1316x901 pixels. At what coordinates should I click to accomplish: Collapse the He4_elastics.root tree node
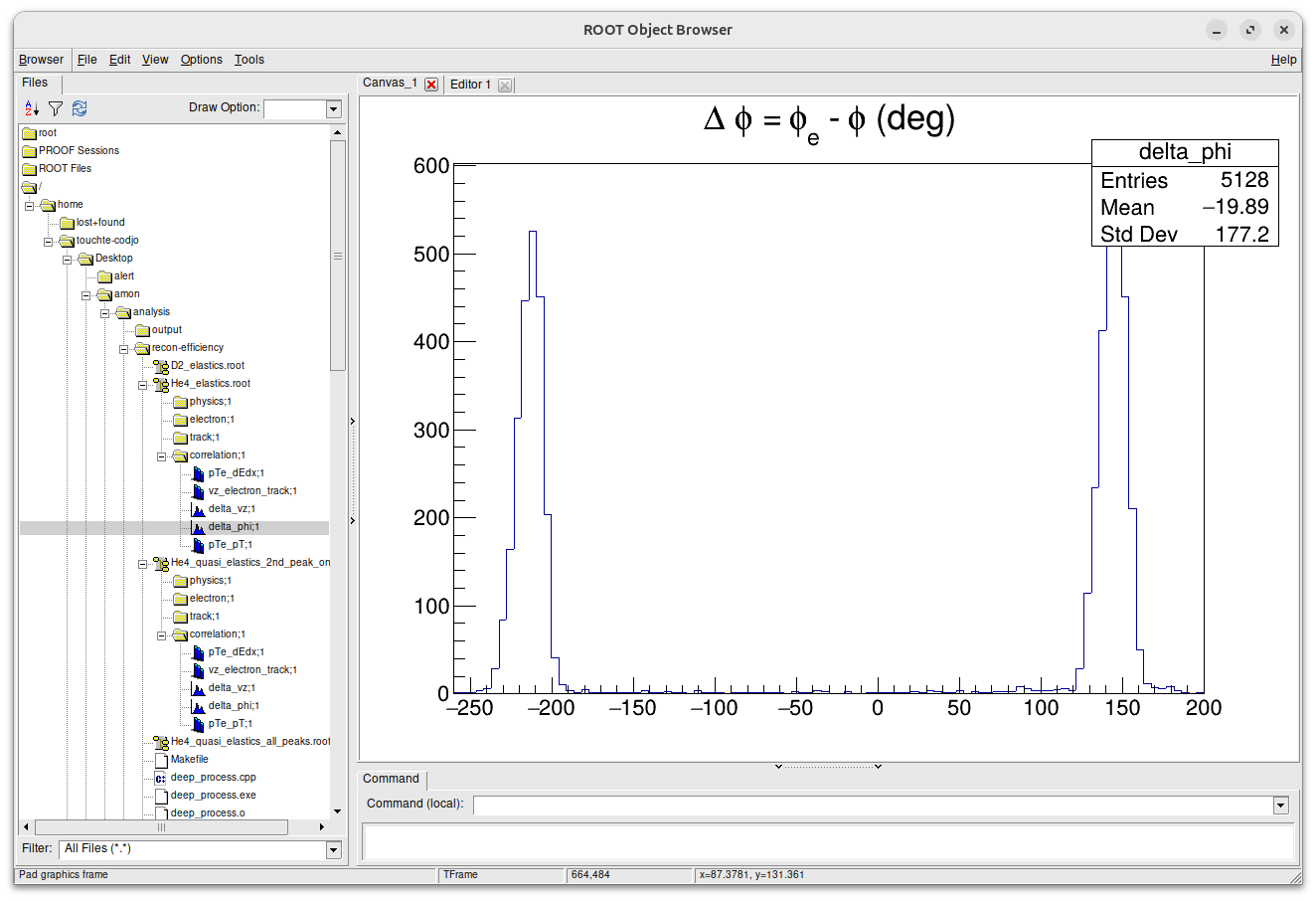point(142,385)
